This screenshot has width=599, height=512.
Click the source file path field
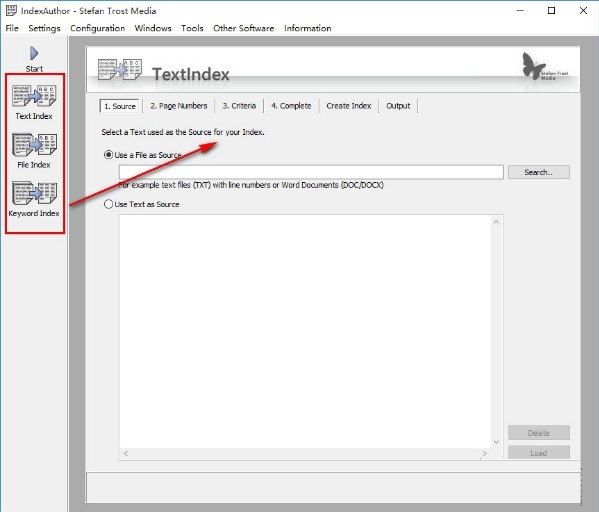point(311,172)
